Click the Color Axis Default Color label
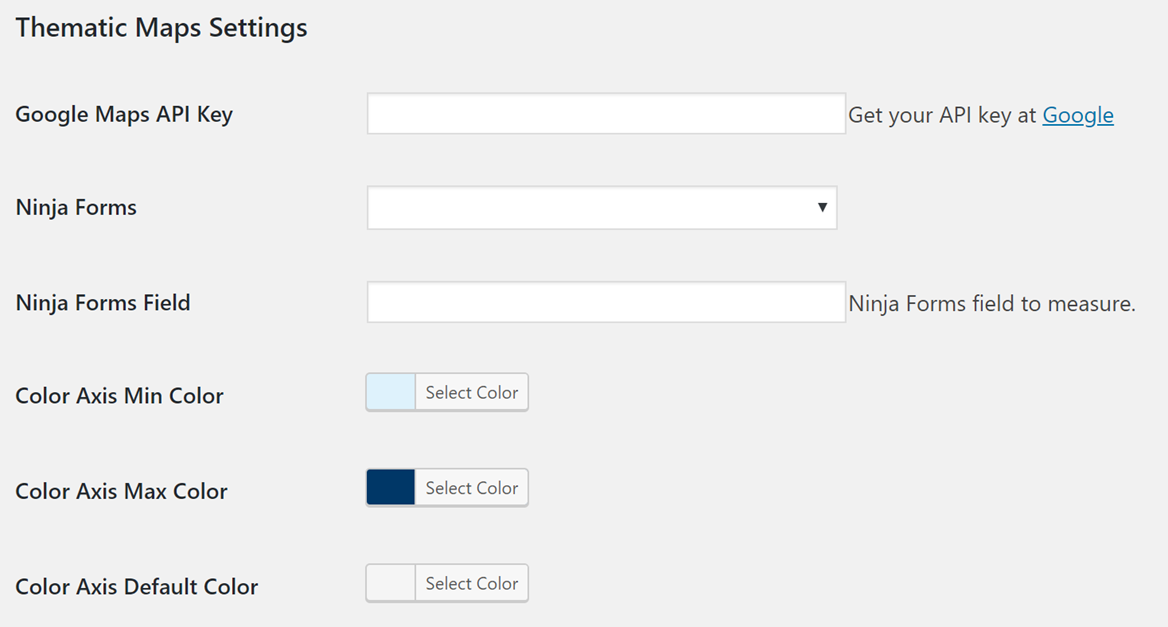1168x627 pixels. [x=137, y=586]
